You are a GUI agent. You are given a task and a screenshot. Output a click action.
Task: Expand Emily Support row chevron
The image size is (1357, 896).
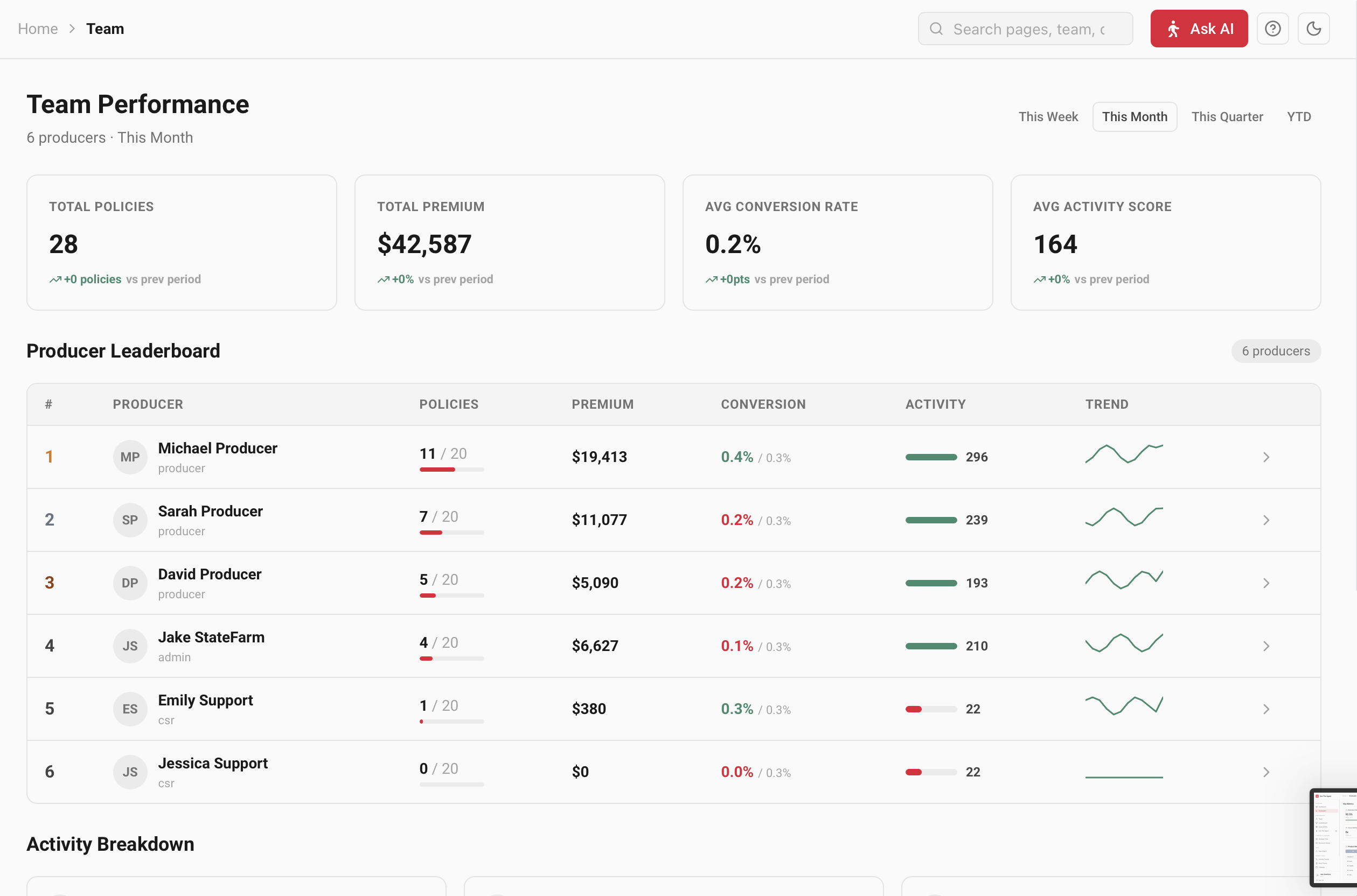click(x=1266, y=709)
